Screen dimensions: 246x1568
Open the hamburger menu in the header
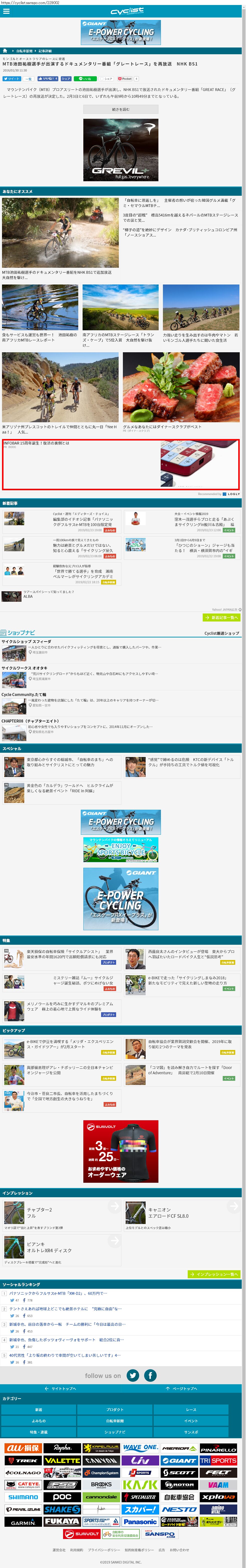pos(6,11)
